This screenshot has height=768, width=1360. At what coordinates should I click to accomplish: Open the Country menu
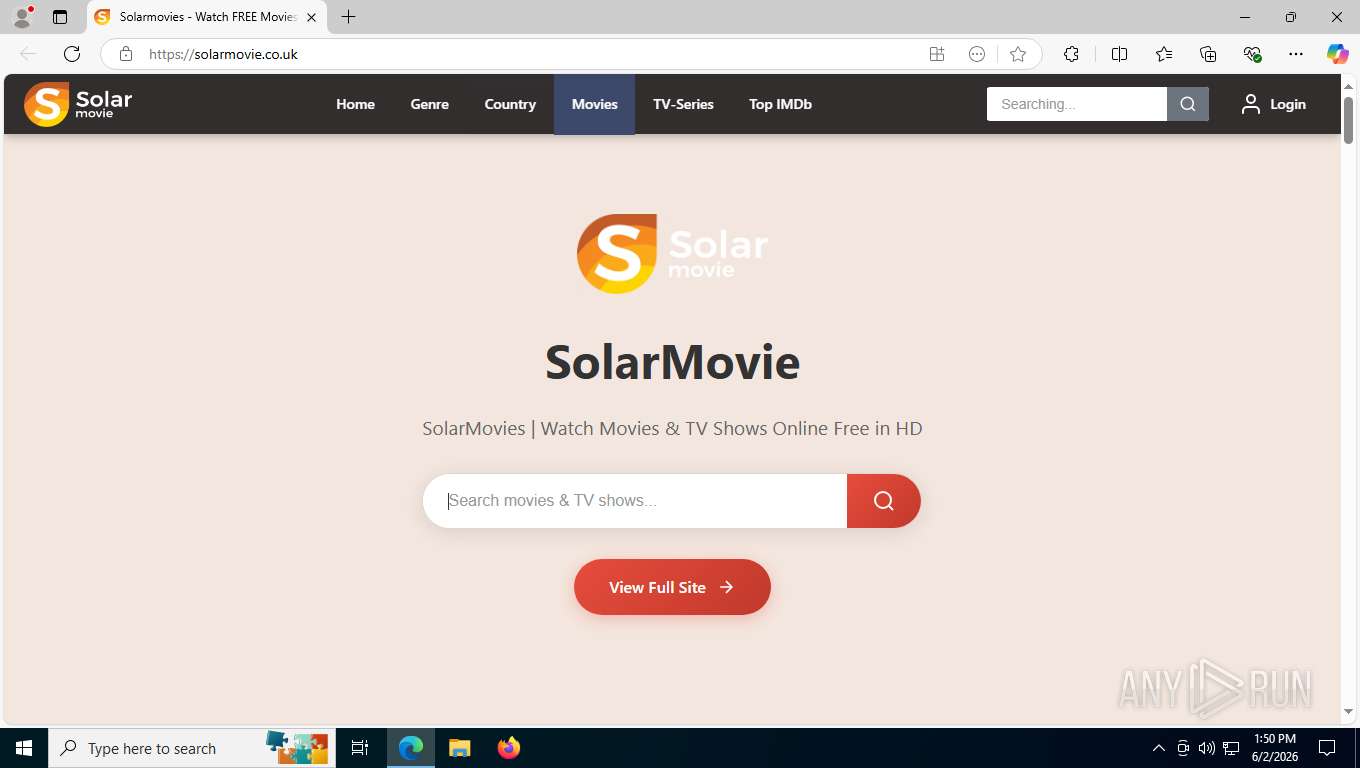click(510, 104)
